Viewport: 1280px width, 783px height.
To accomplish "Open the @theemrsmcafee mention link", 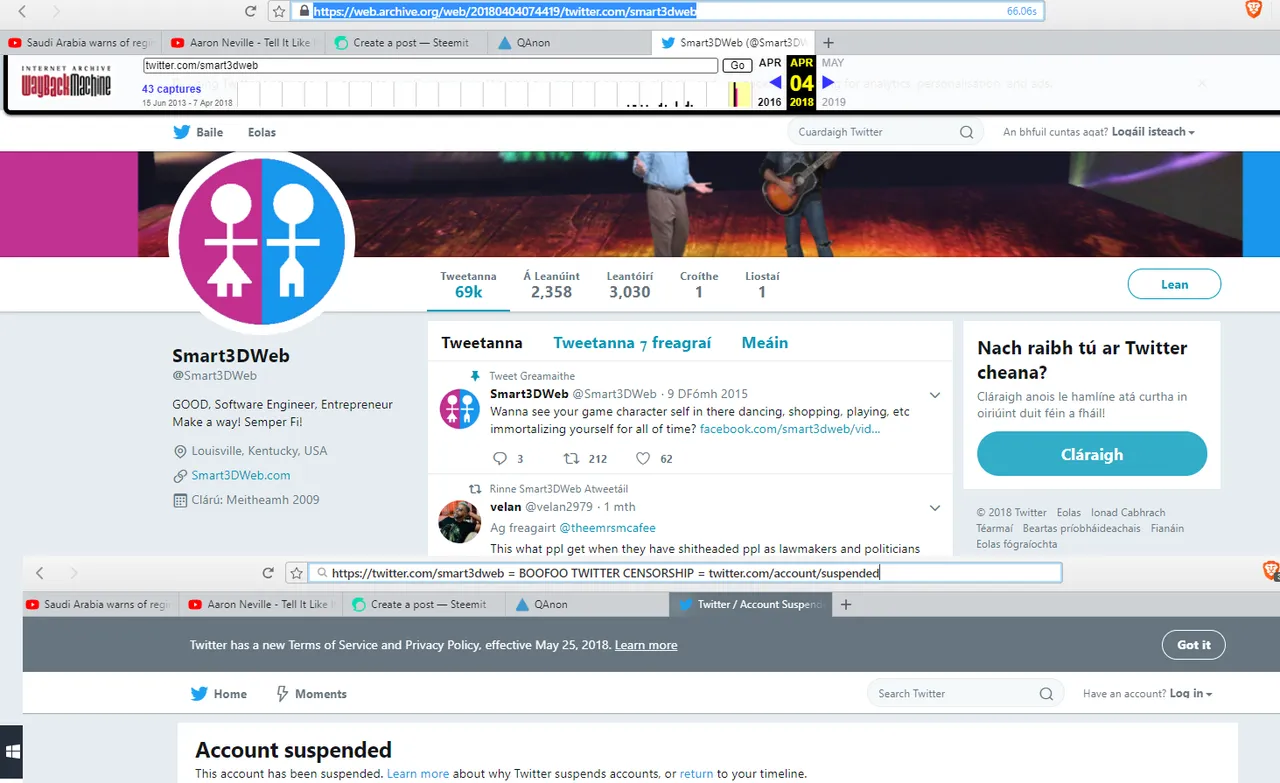I will [x=607, y=528].
